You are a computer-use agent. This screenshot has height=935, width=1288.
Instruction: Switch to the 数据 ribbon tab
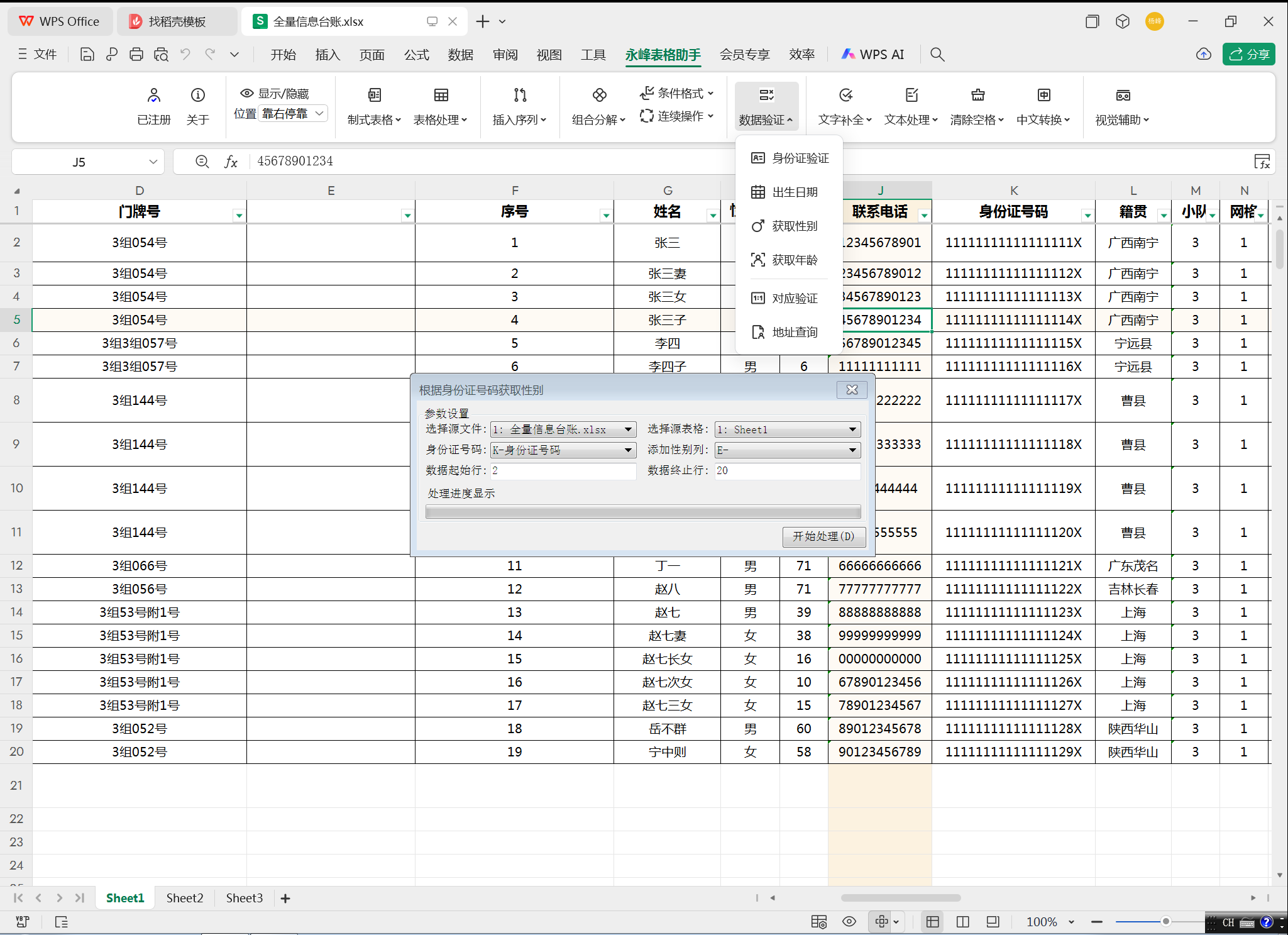pos(461,54)
